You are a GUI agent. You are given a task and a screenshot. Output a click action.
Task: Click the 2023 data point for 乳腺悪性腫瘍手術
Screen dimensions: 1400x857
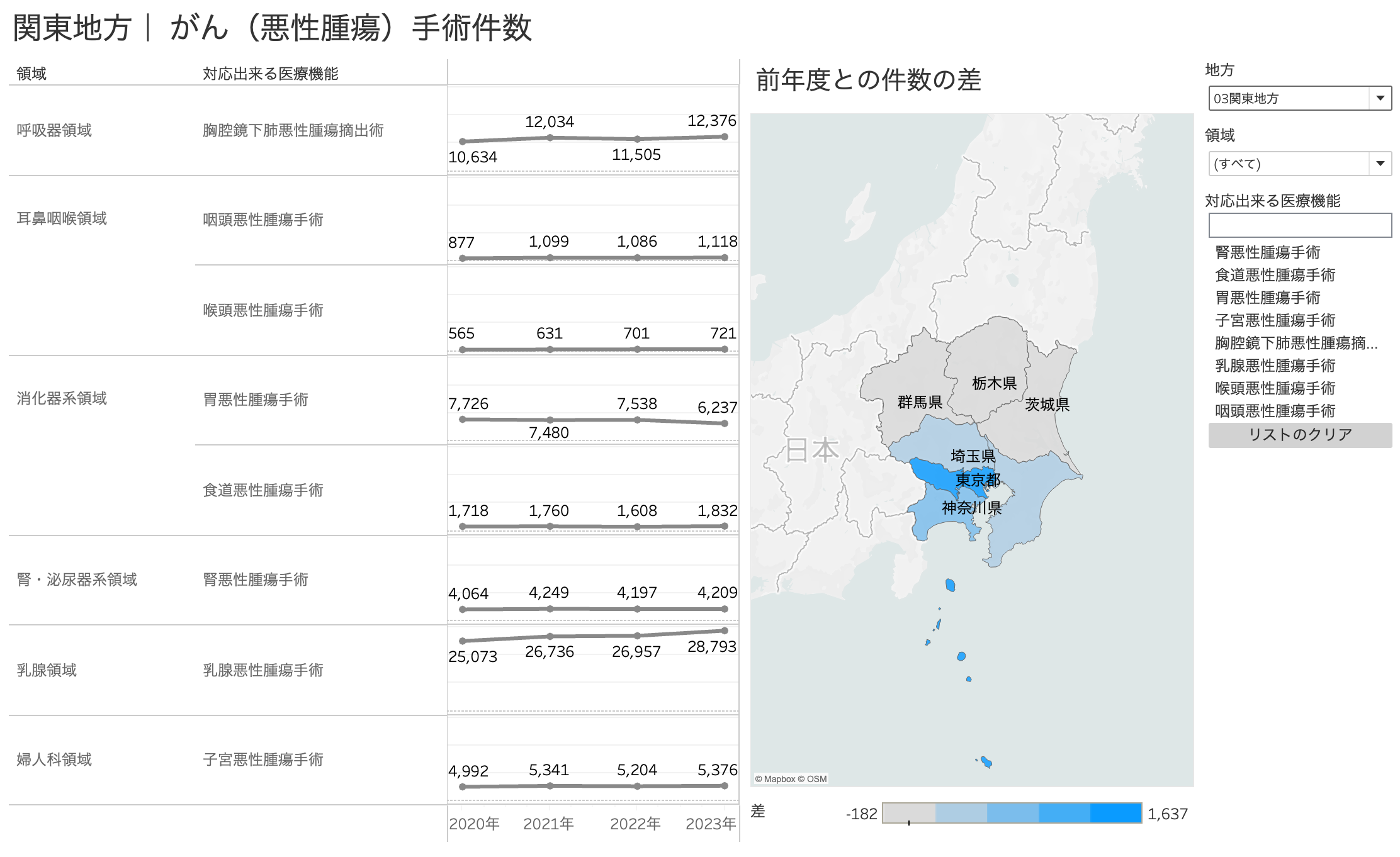pos(725,630)
